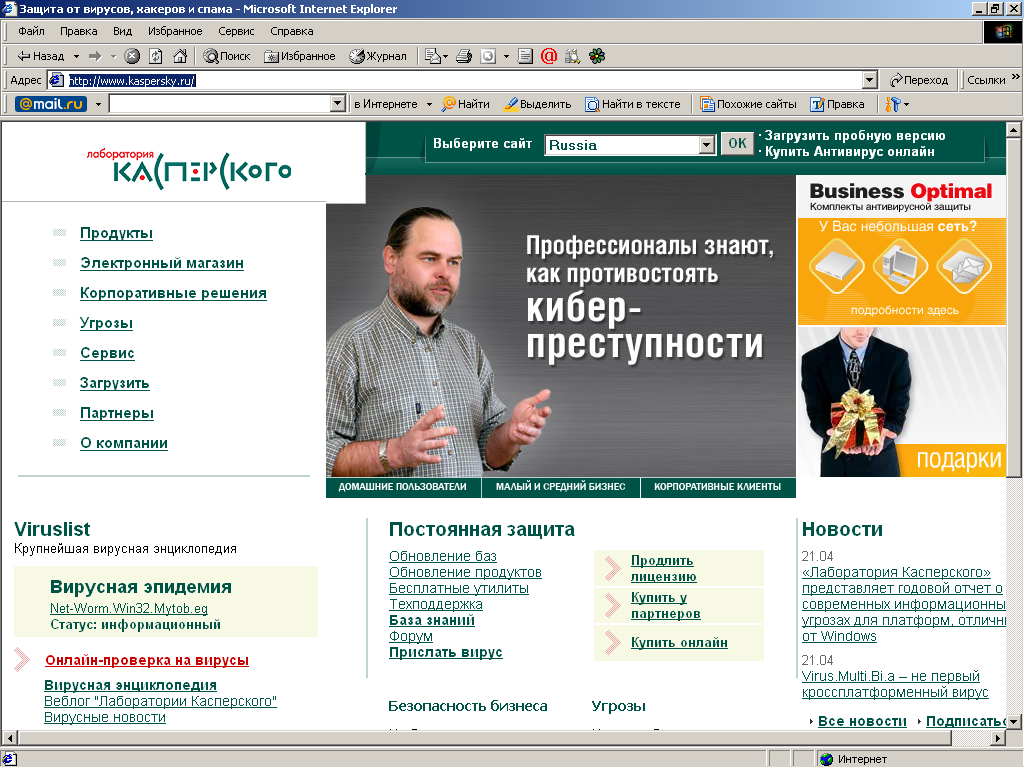Select the 'Домашние пользователи' tab
1024x768 pixels.
(x=403, y=487)
